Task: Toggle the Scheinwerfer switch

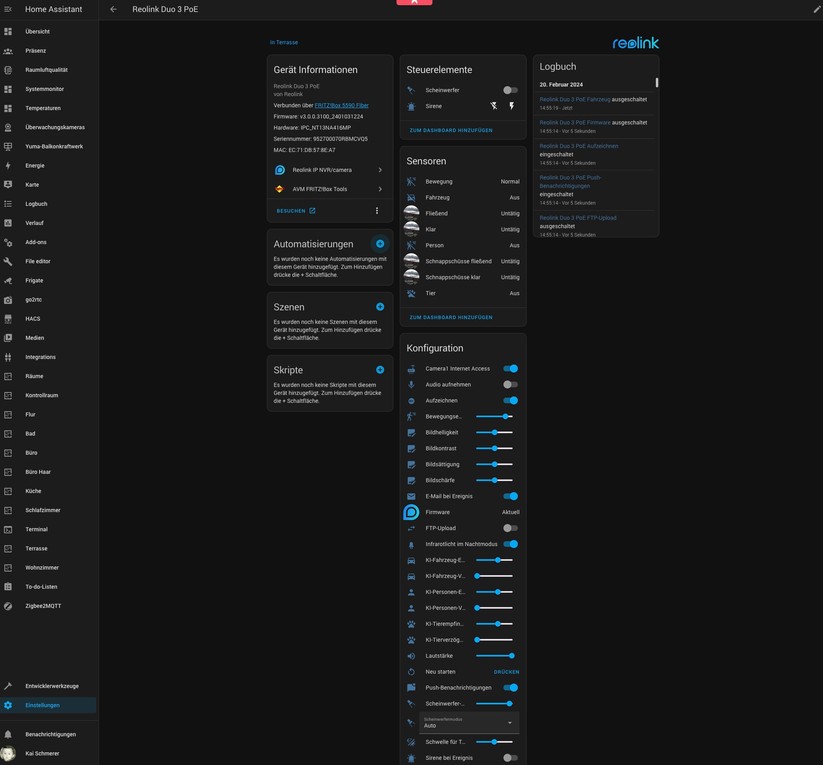Action: coord(510,90)
